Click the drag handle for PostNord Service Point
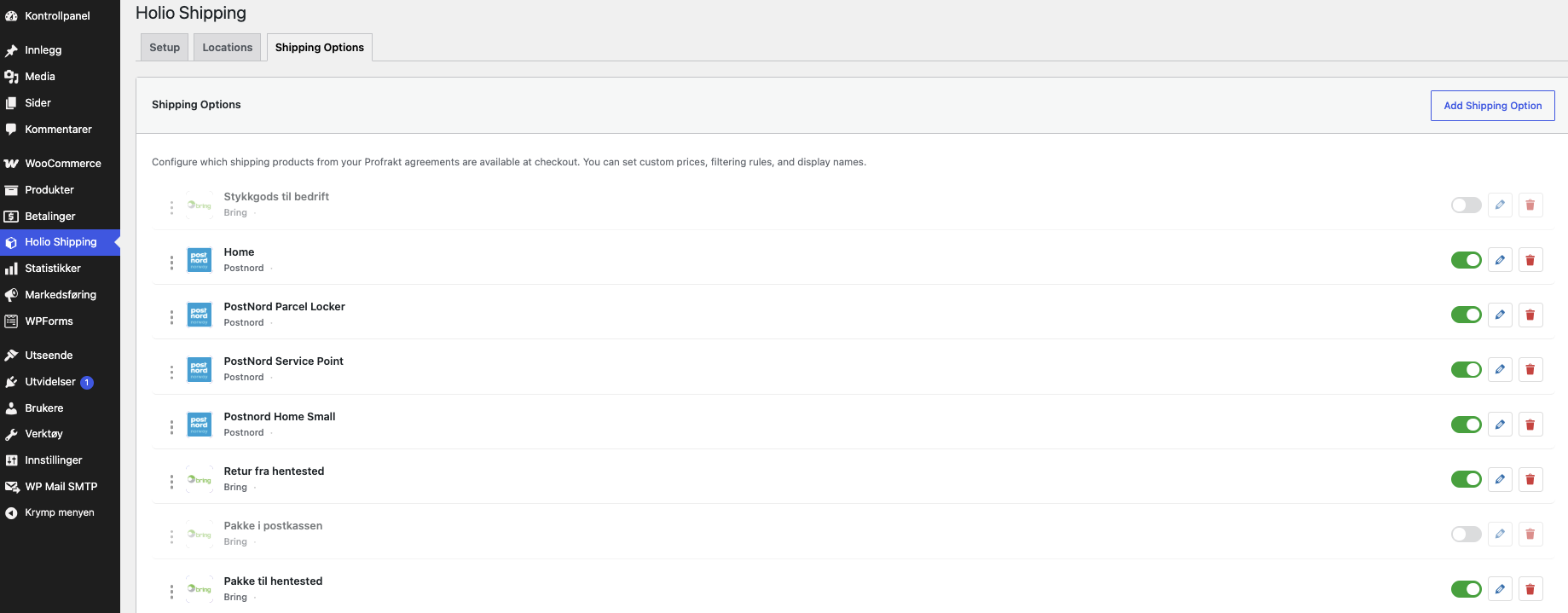 point(171,372)
